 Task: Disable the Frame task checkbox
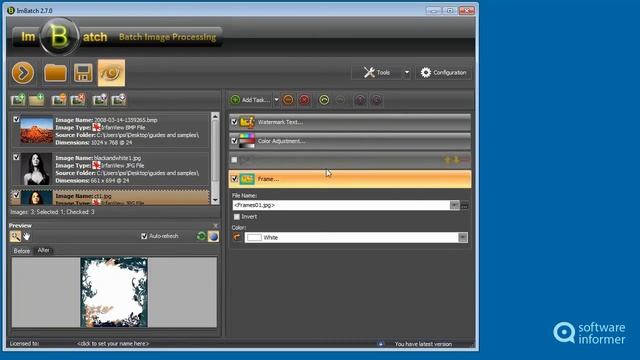coord(234,179)
